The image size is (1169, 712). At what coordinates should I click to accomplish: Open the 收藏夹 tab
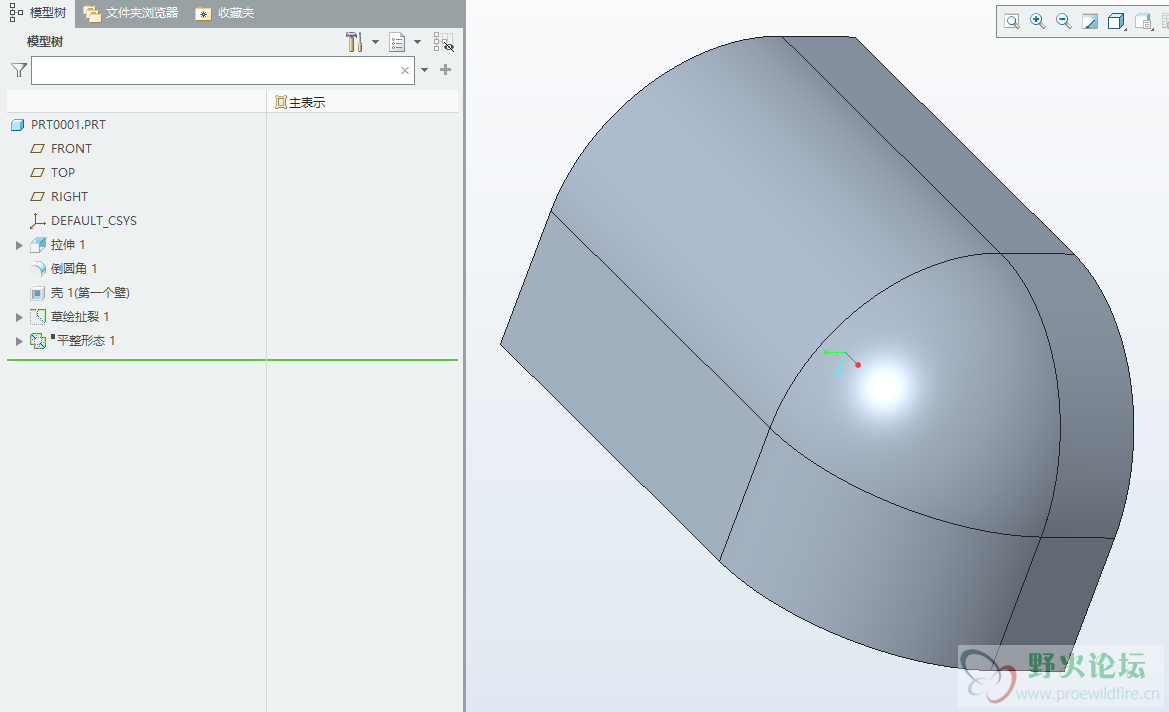tap(224, 13)
